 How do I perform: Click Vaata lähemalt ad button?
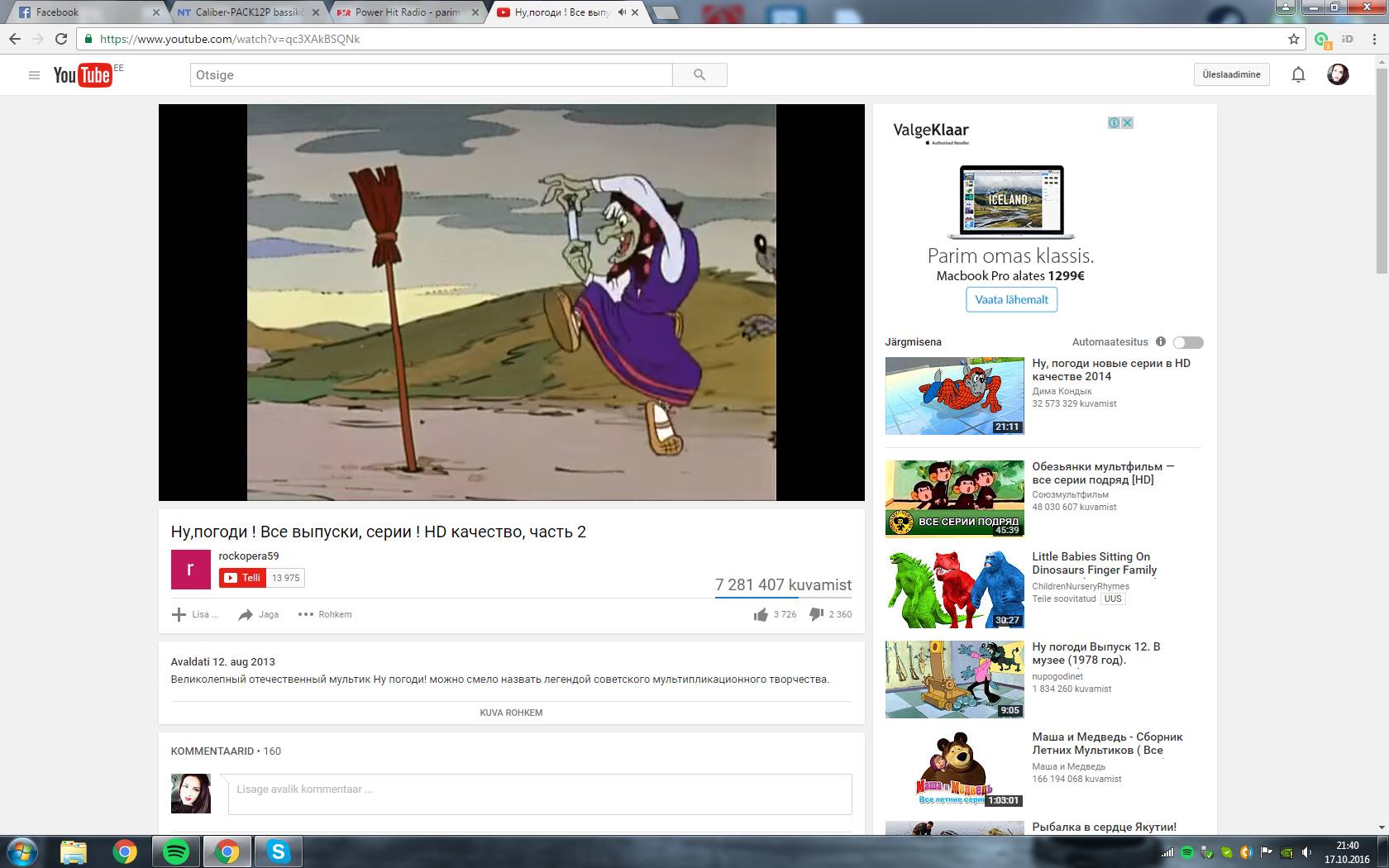pos(1011,299)
